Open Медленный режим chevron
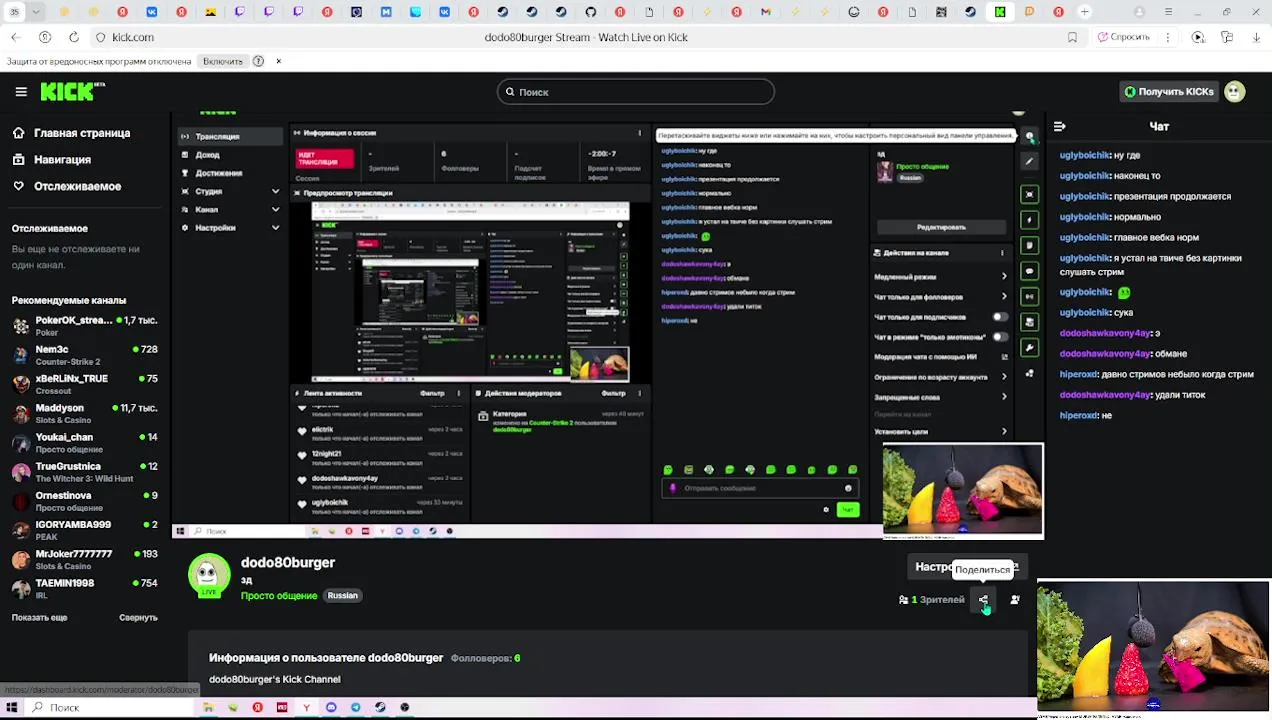The image size is (1272, 720). 1004,277
